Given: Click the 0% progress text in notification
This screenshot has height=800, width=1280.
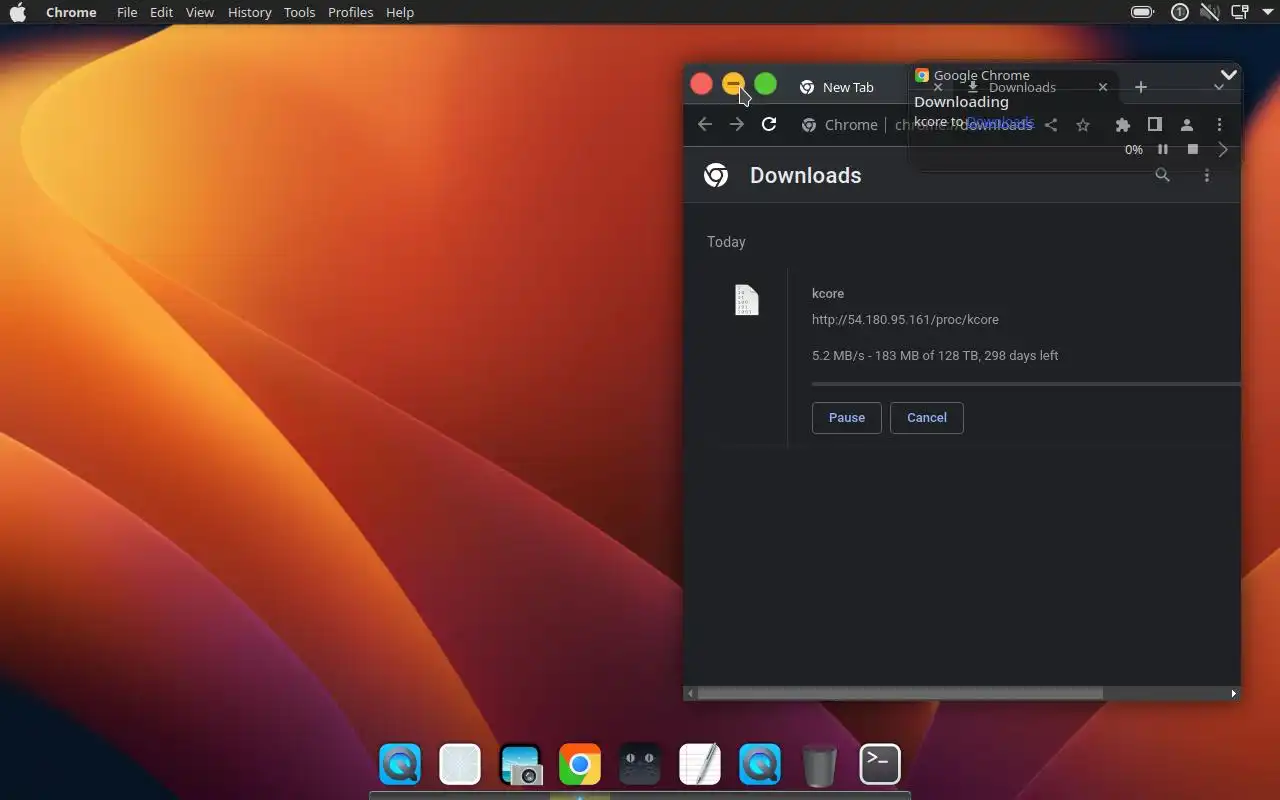Looking at the screenshot, I should (1134, 150).
